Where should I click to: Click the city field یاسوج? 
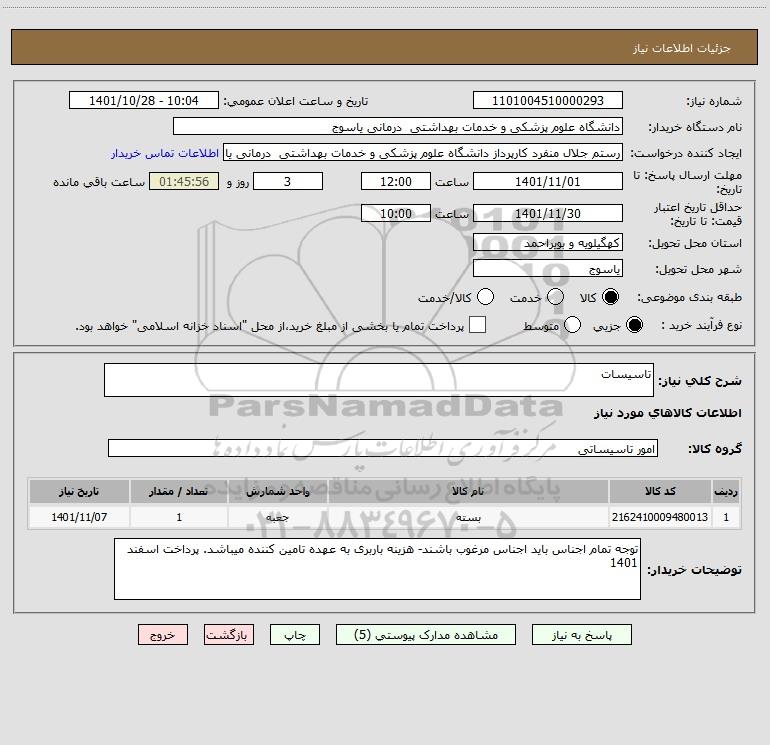(548, 268)
